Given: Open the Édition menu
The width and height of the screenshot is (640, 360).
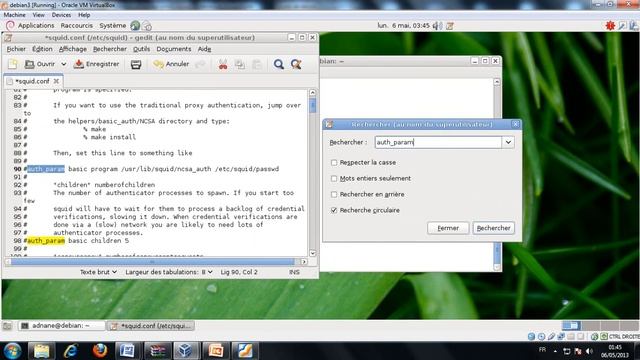Looking at the screenshot, I should pos(42,49).
